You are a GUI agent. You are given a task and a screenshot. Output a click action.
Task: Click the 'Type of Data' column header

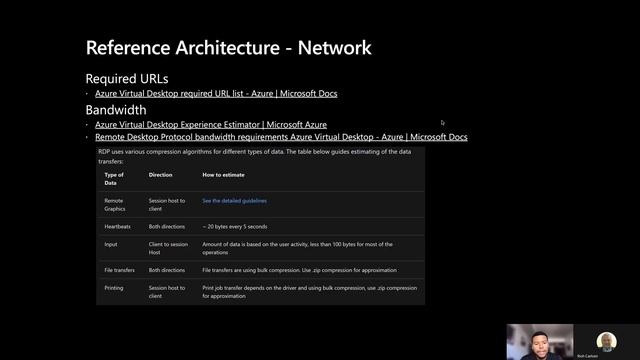(x=114, y=179)
